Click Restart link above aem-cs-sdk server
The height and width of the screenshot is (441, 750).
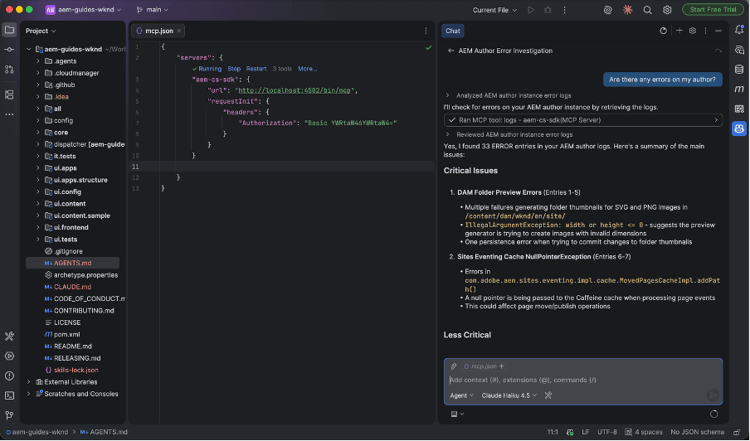tap(256, 69)
